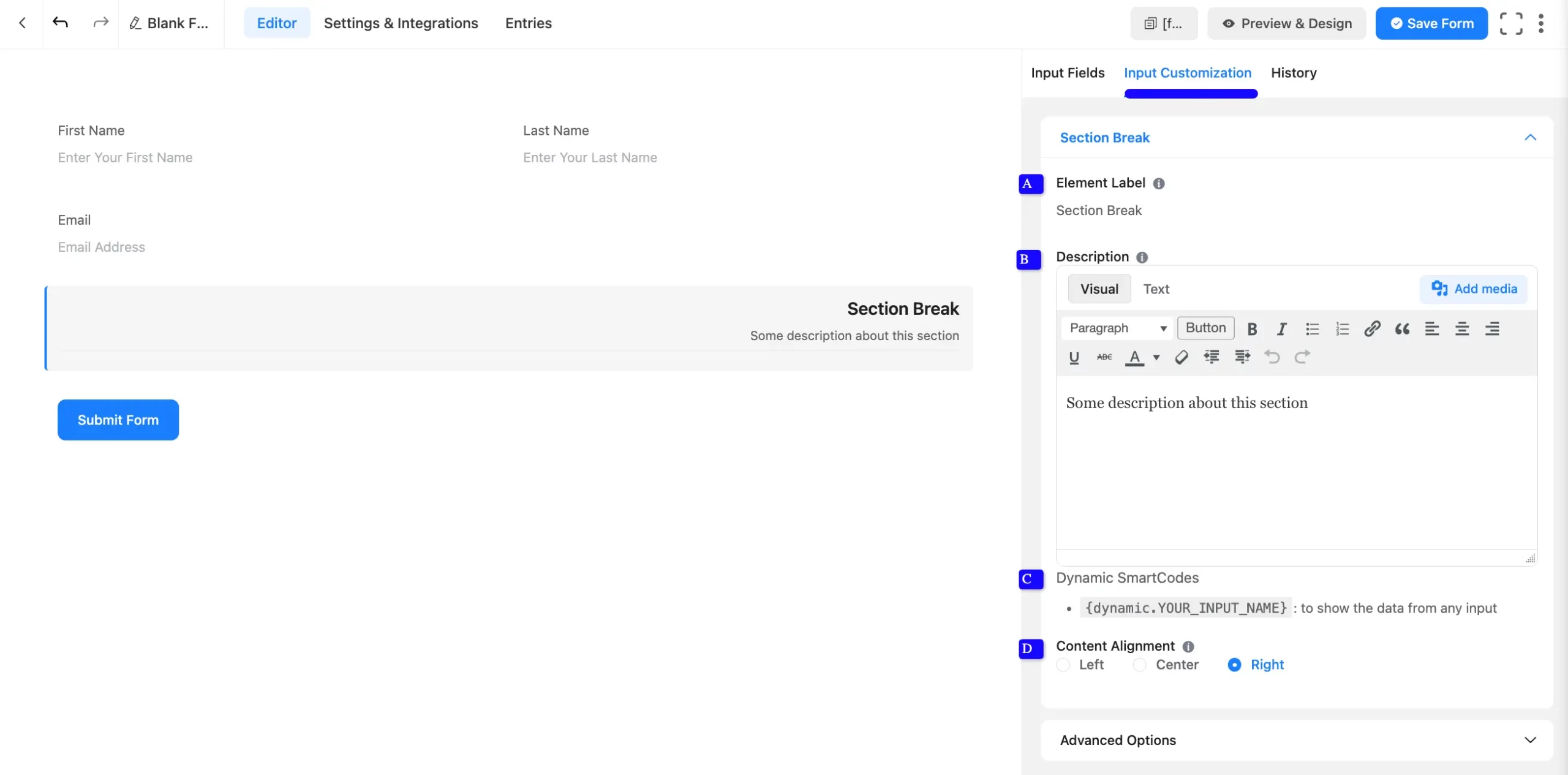The width and height of the screenshot is (1568, 775).
Task: Toggle bold formatting in description editor
Action: pyautogui.click(x=1252, y=329)
